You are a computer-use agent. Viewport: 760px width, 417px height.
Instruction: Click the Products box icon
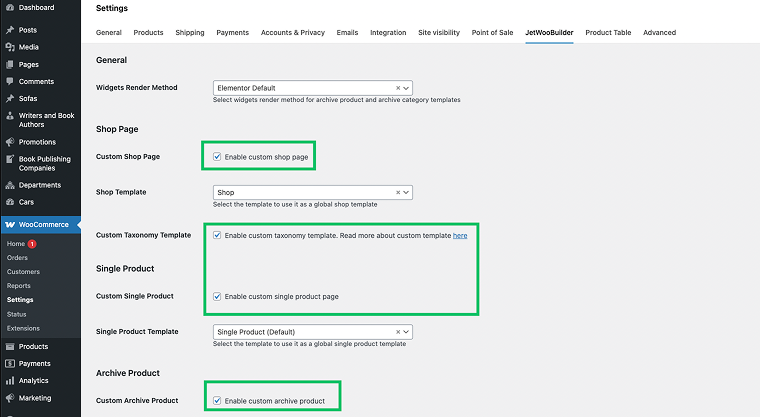pos(10,347)
